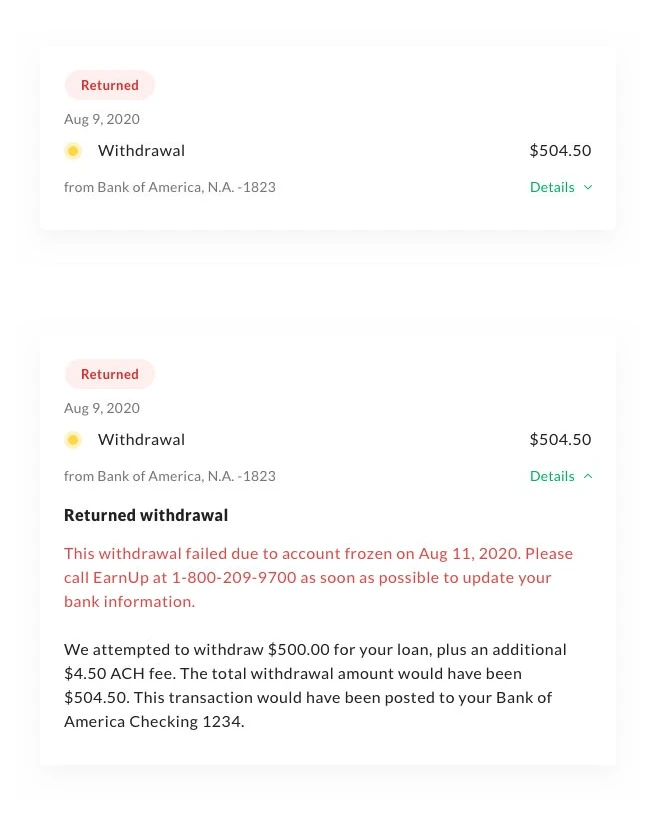Select the Withdrawal label in the expanded card
Viewport: 668px width, 829px height.
tap(141, 440)
